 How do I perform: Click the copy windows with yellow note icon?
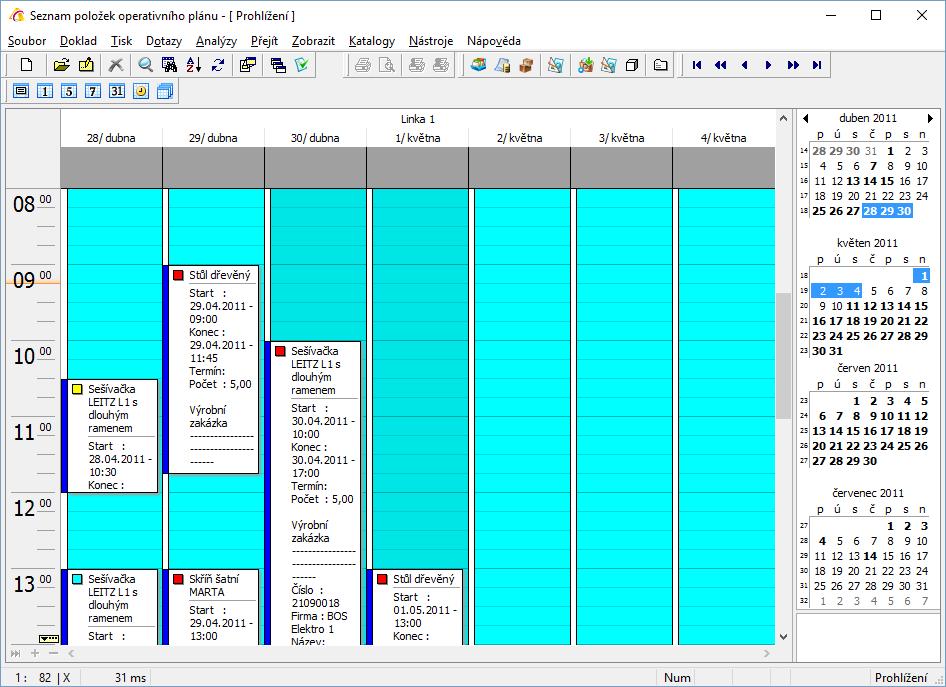[x=248, y=65]
